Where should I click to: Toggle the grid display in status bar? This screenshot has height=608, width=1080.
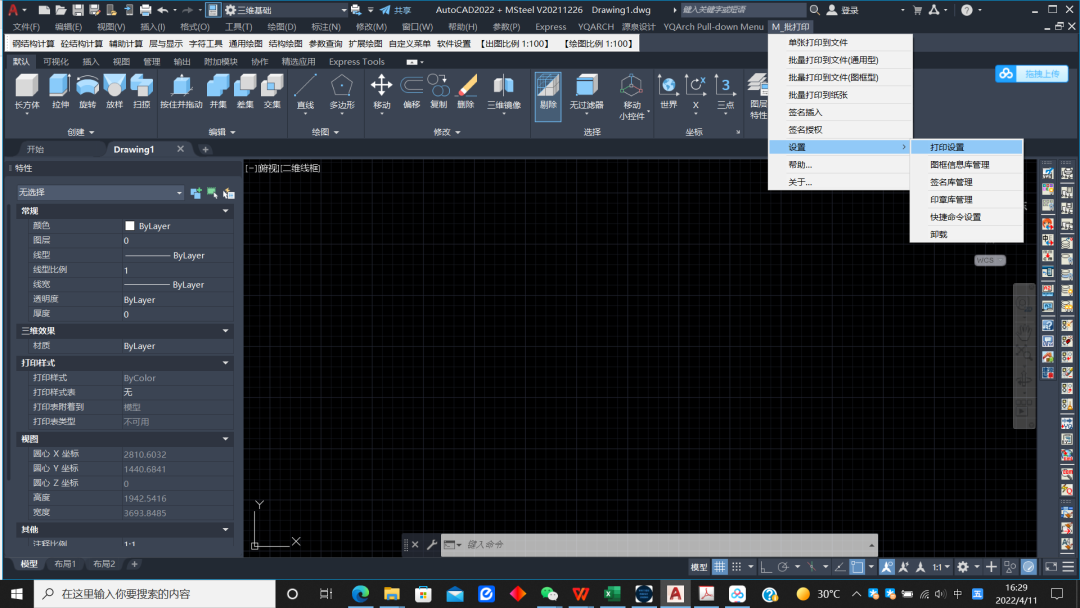pos(720,566)
